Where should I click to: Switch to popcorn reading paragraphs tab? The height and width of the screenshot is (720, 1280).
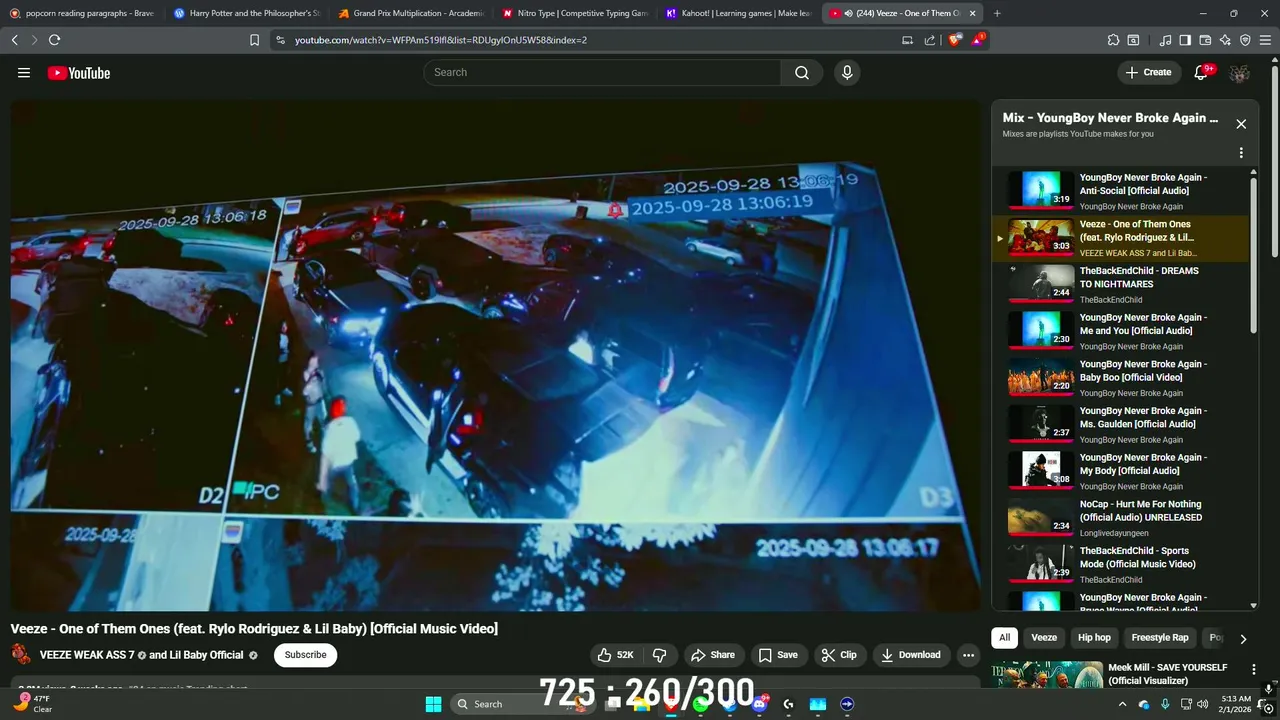(83, 13)
